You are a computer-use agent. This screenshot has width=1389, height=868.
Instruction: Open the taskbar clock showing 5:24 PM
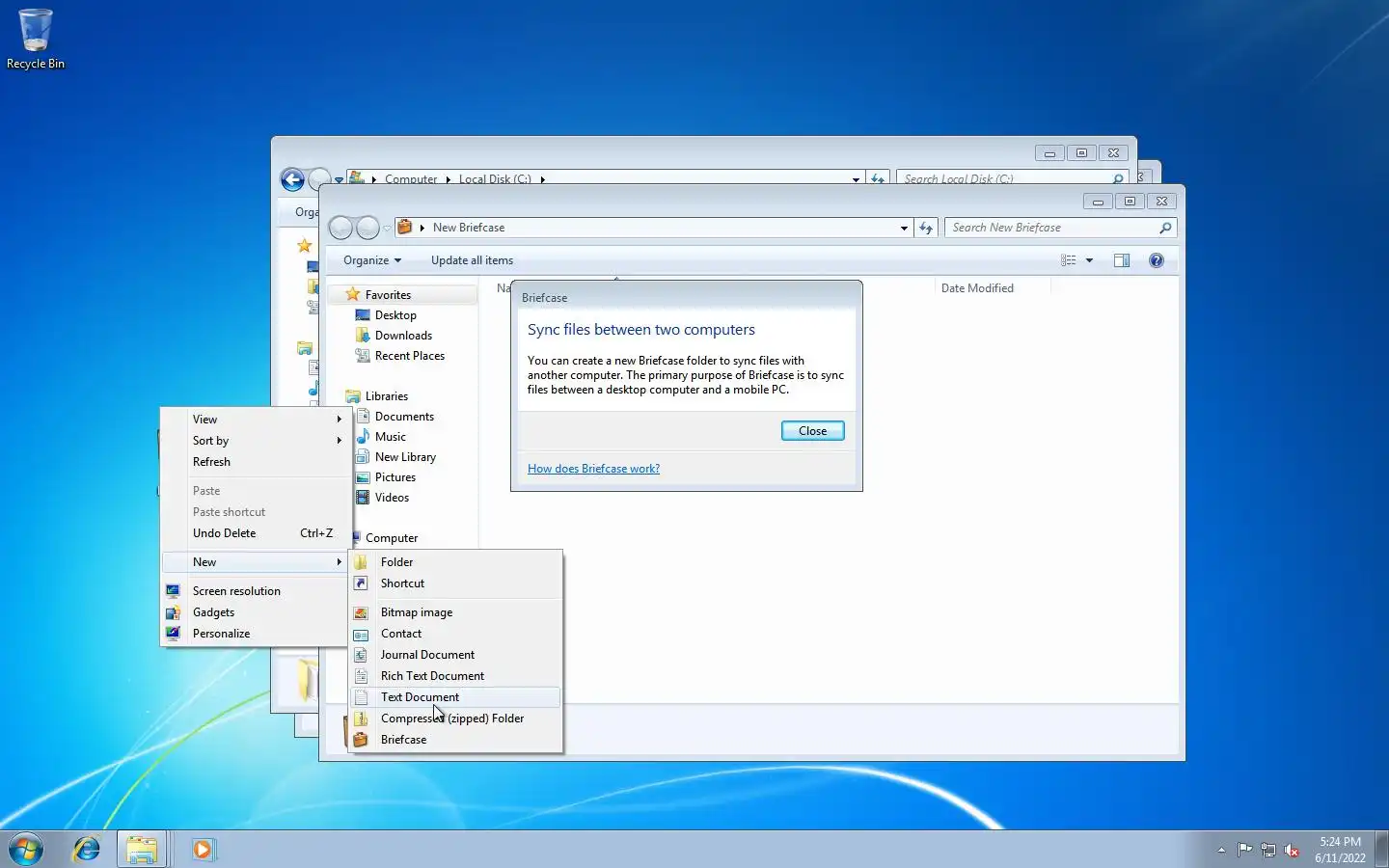pos(1340,850)
